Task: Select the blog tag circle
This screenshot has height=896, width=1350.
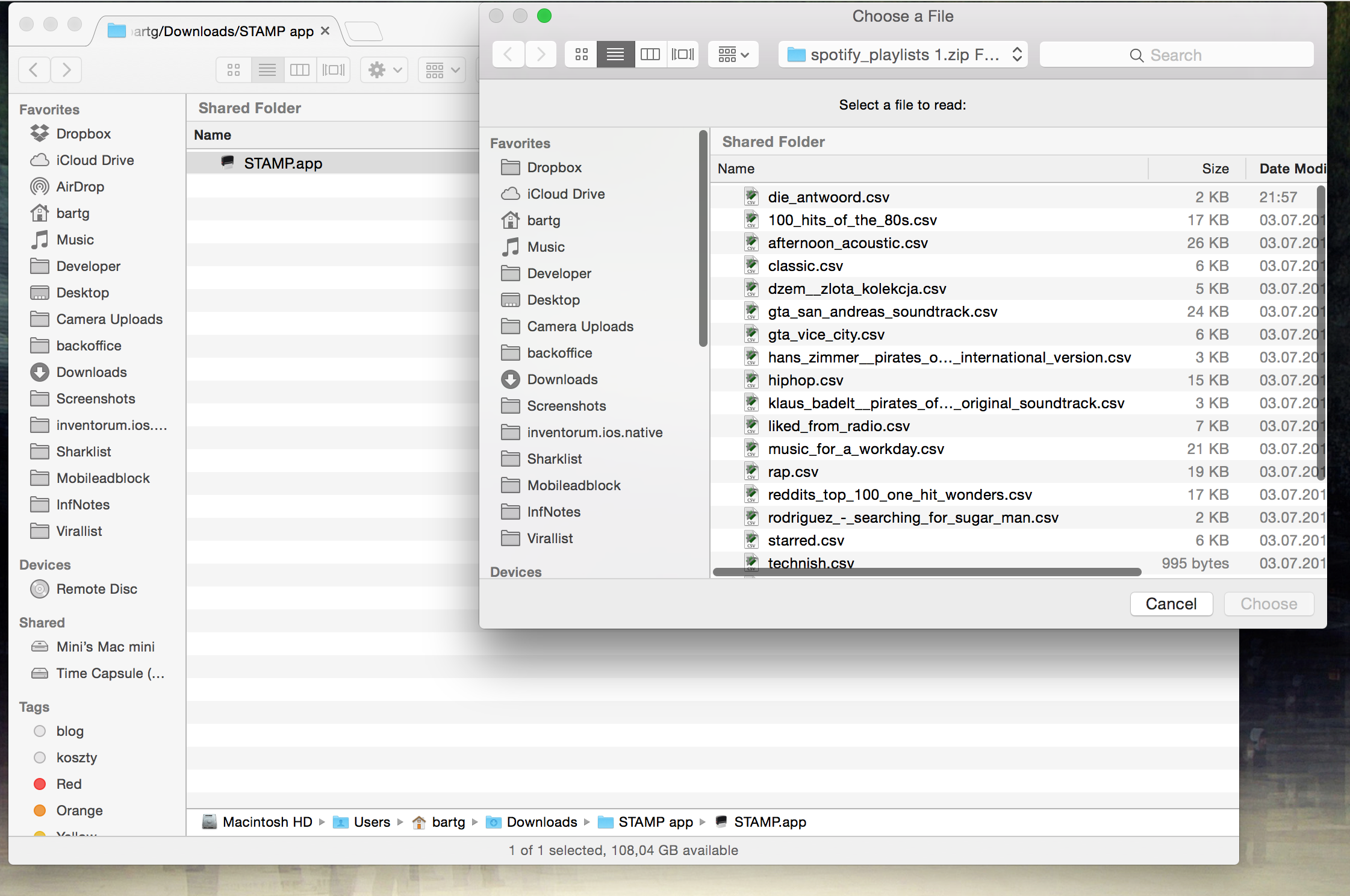Action: coord(40,731)
